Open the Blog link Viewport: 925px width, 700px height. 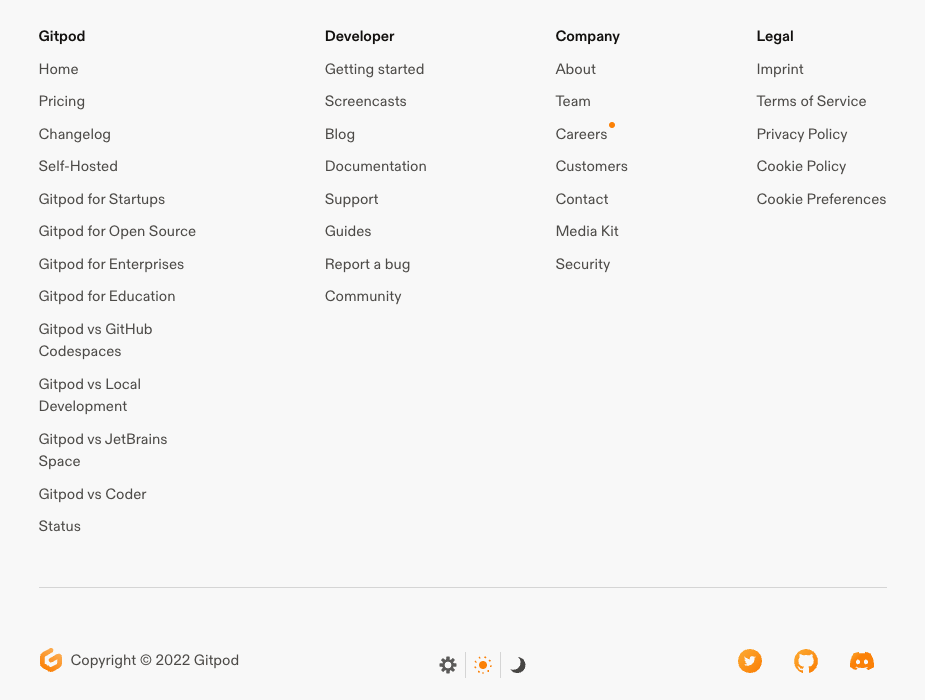(x=340, y=134)
